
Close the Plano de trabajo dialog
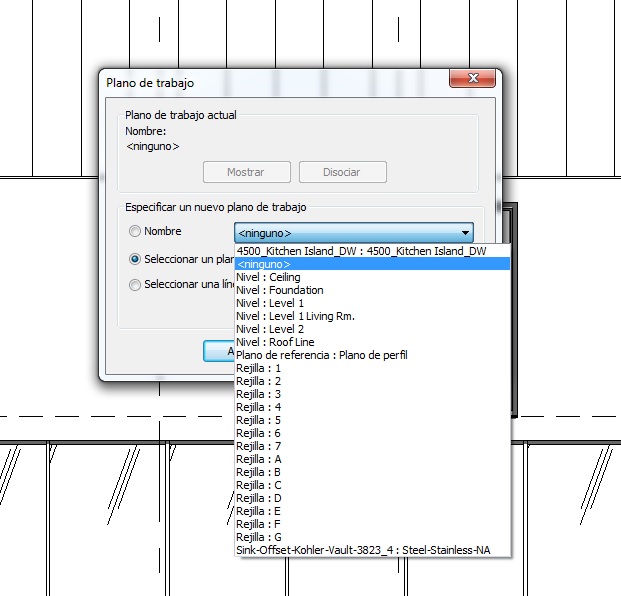point(472,80)
